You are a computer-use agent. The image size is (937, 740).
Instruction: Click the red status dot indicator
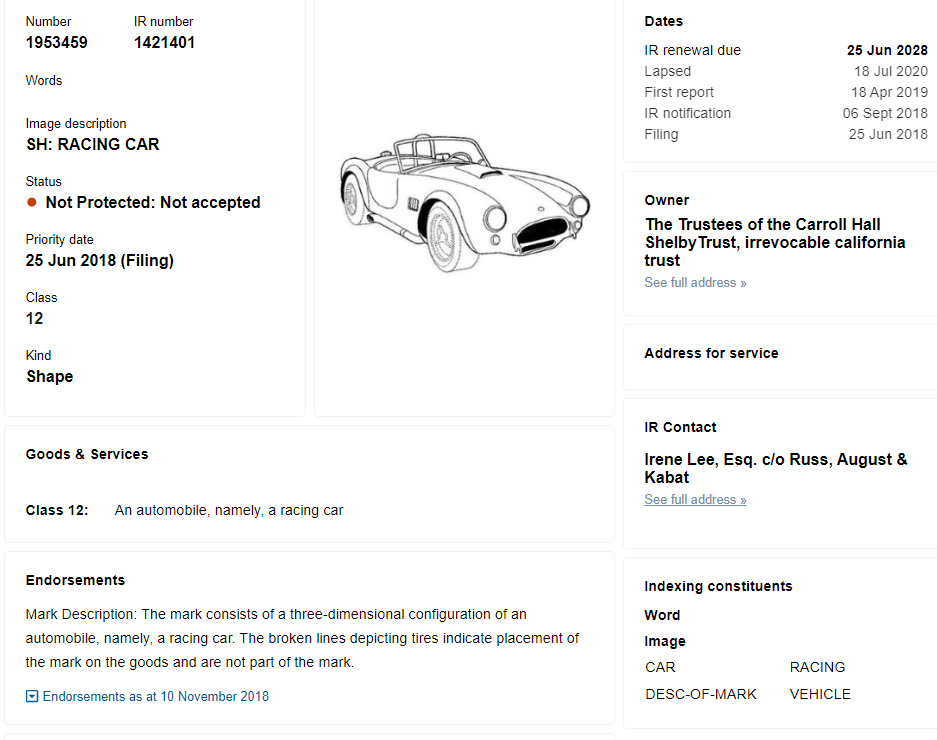pyautogui.click(x=32, y=203)
